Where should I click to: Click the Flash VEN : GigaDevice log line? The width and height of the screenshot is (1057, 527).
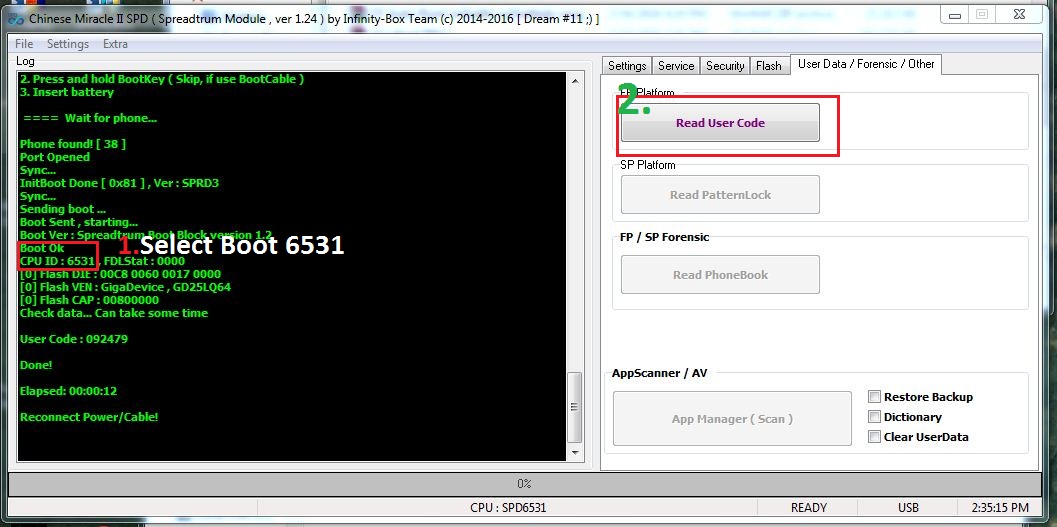125,287
